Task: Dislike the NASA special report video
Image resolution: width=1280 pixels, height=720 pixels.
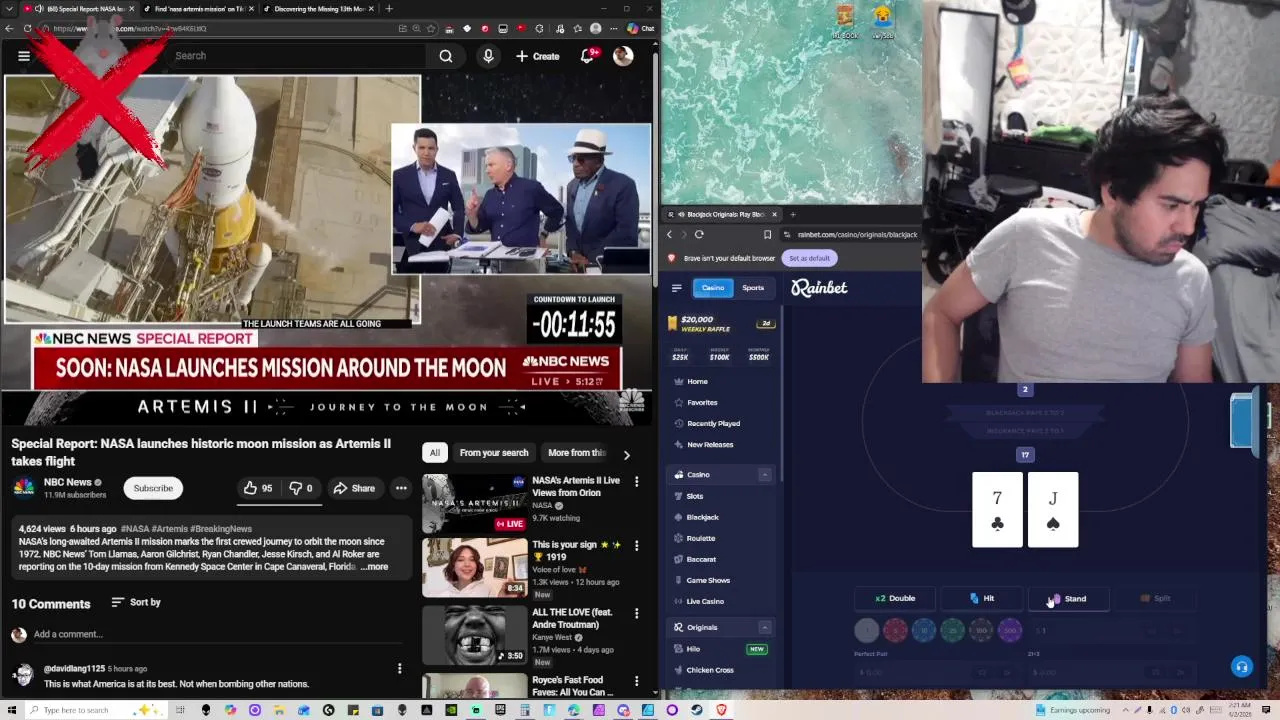Action: pos(301,488)
